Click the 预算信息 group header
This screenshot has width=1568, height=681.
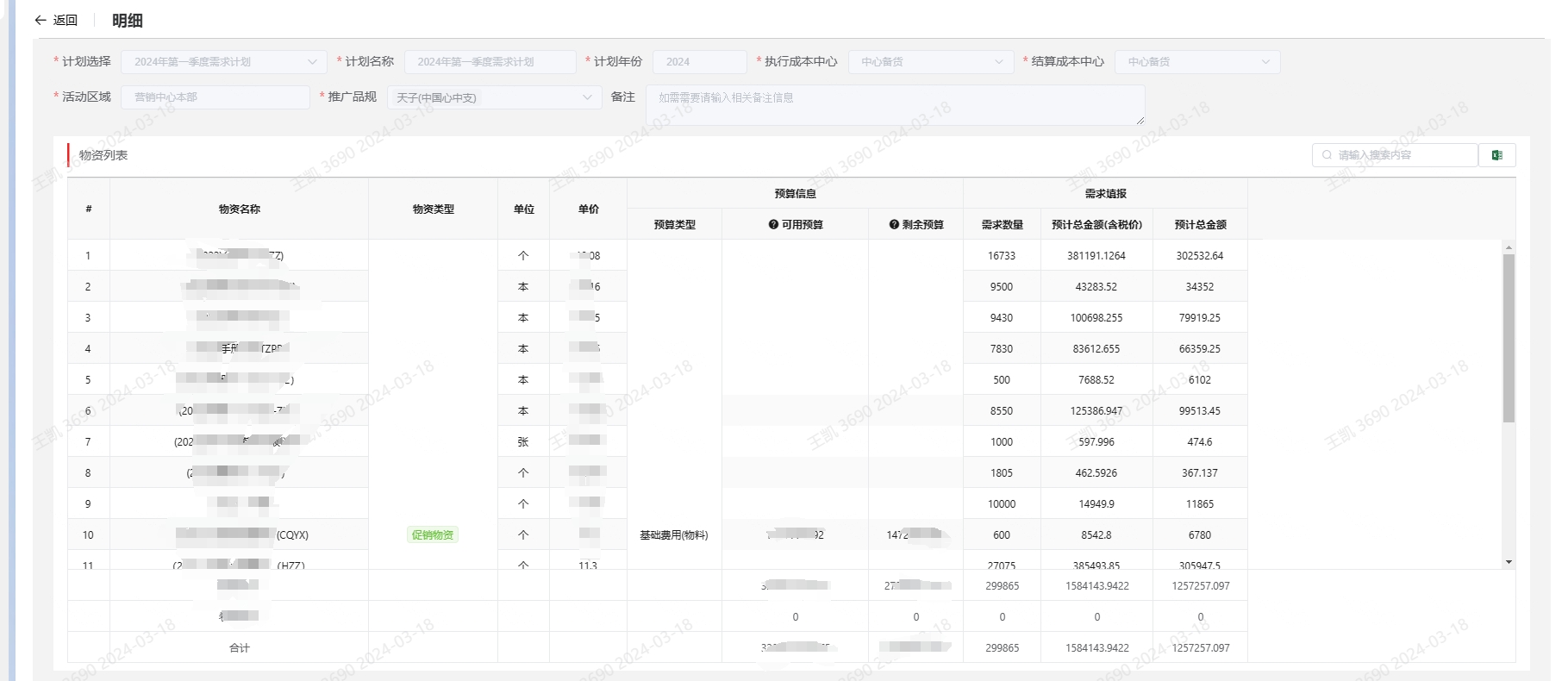(795, 194)
